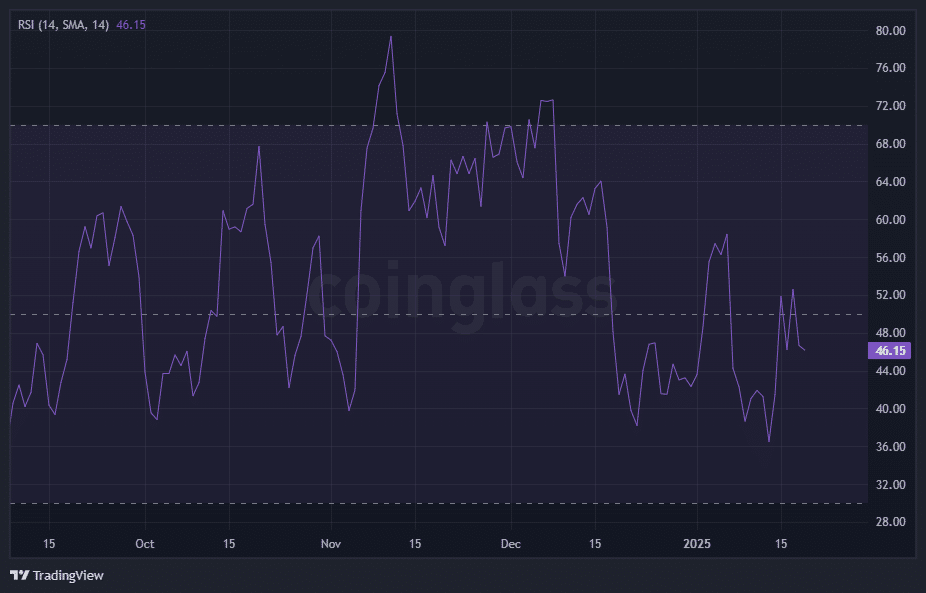Click the 80.00 label on the value axis

[889, 31]
